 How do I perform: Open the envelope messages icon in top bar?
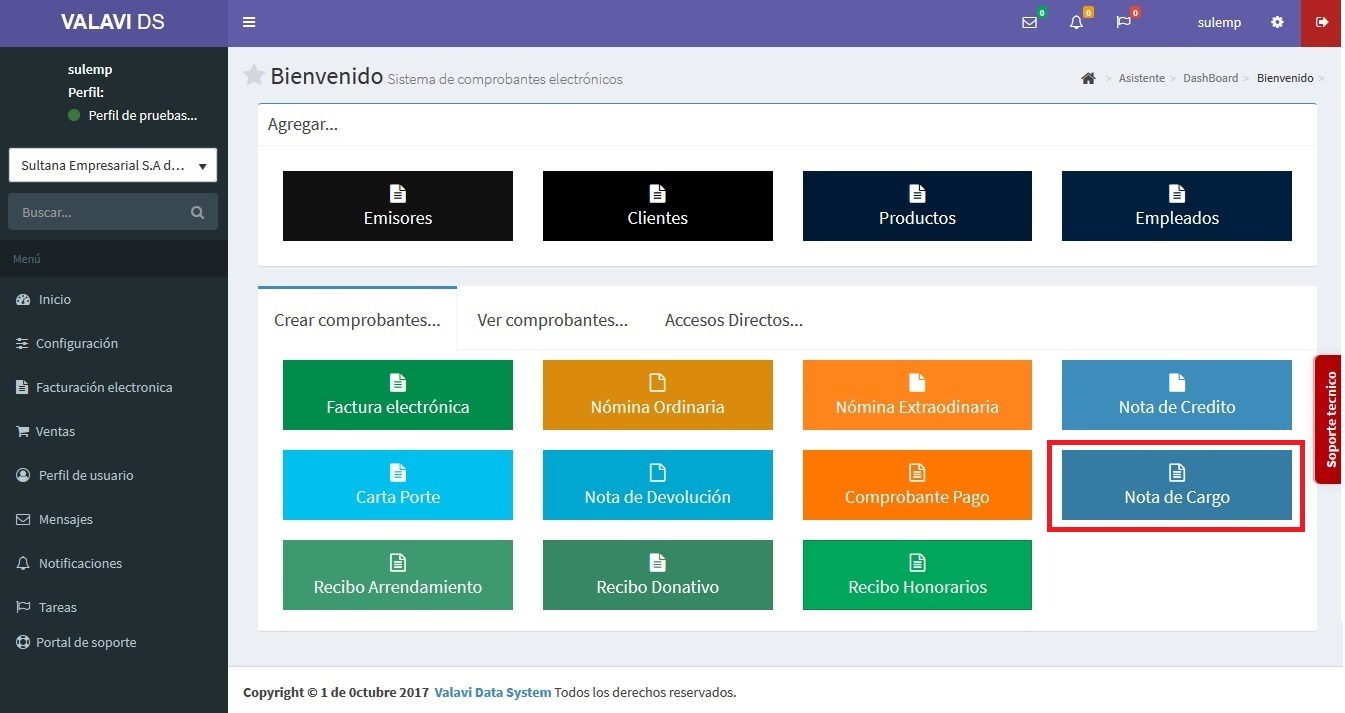(x=1029, y=22)
